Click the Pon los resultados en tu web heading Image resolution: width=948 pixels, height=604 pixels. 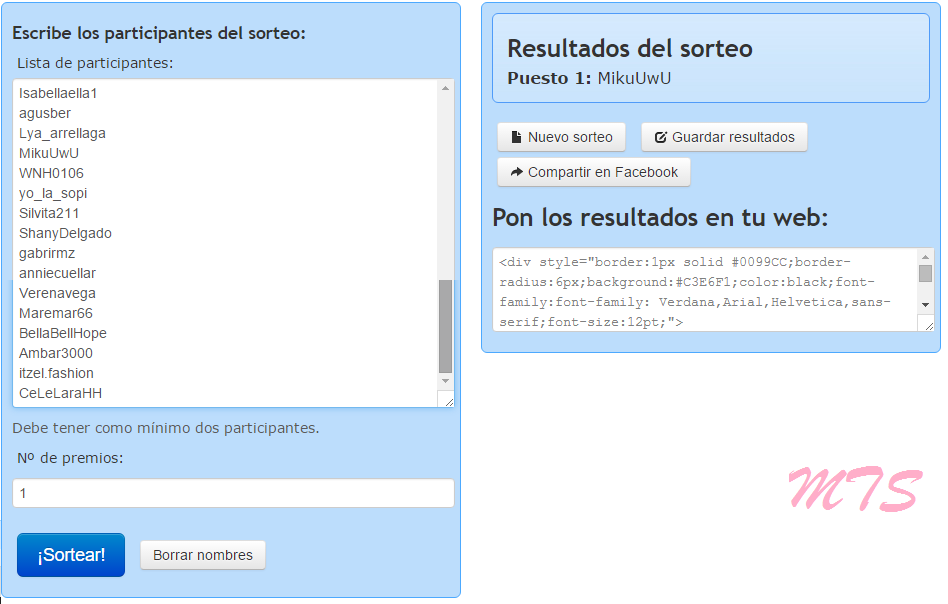tap(660, 217)
